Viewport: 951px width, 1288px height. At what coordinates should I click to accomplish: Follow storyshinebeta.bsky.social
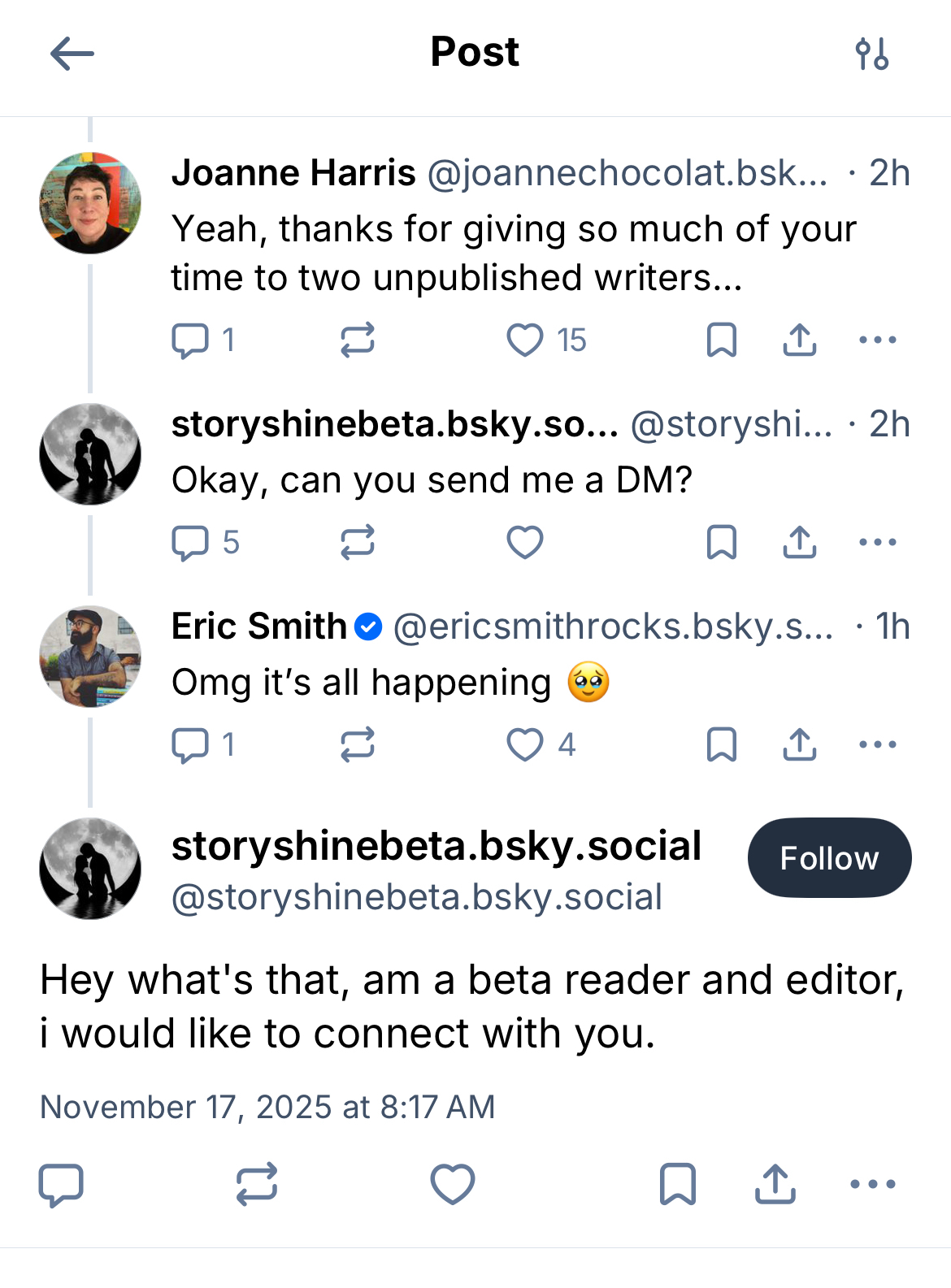pyautogui.click(x=829, y=858)
